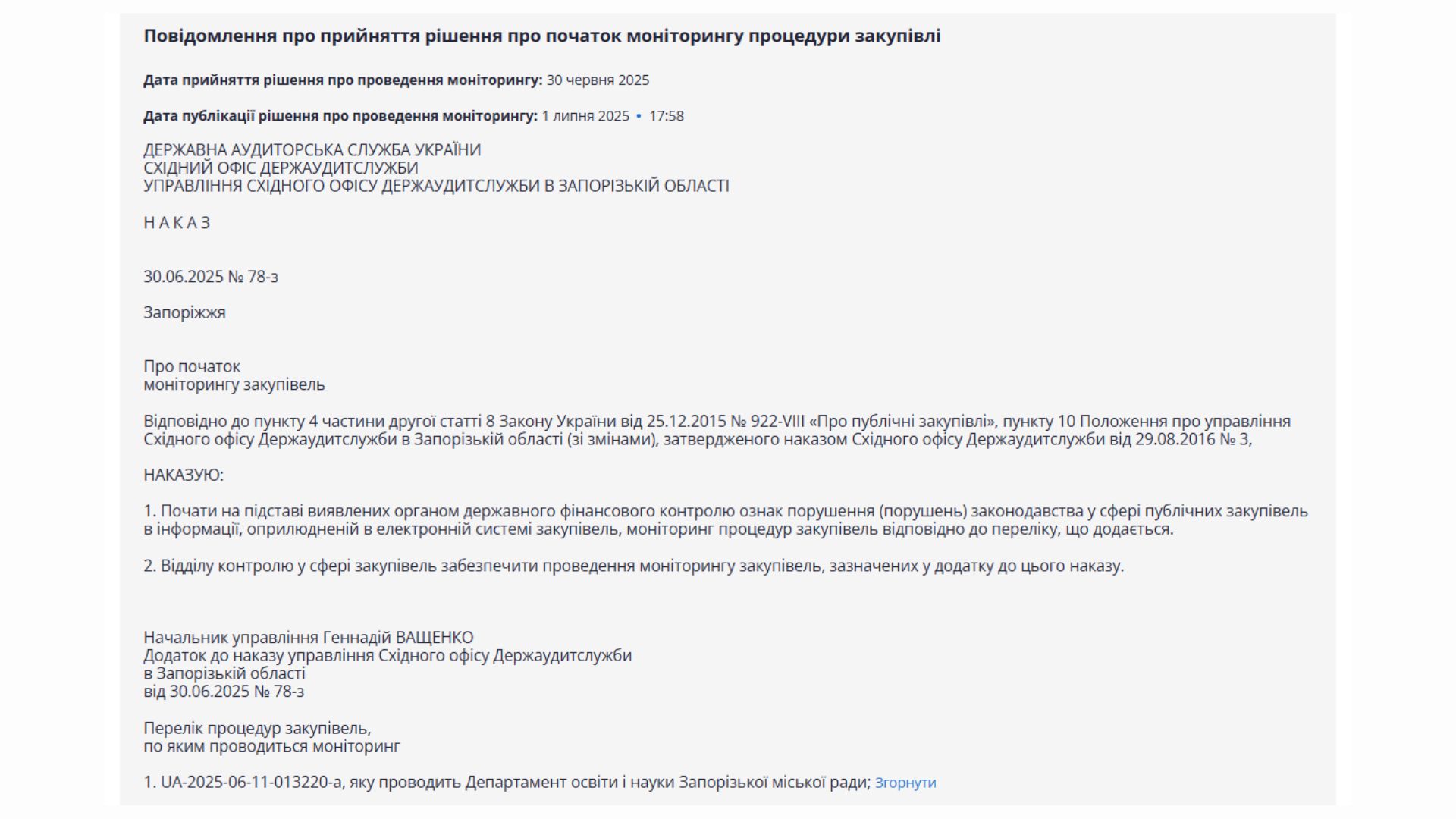This screenshot has height=819, width=1456.
Task: Click the Запорізька область department line in capitals
Action: click(436, 186)
